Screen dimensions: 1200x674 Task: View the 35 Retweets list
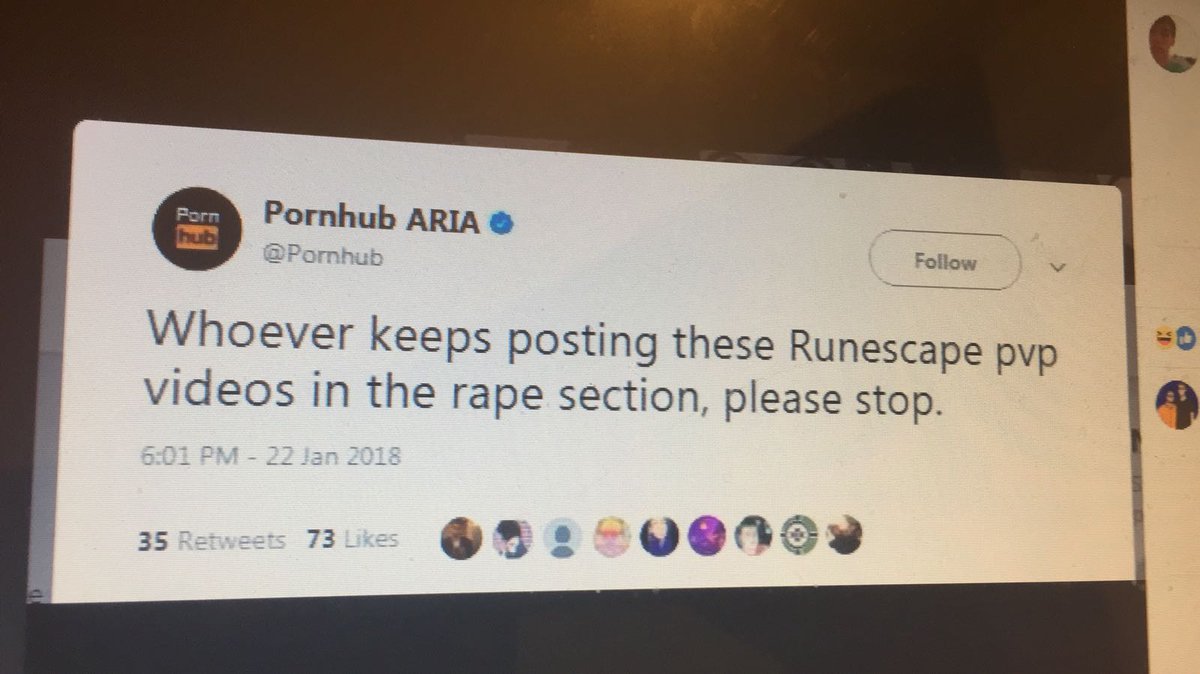(x=211, y=541)
